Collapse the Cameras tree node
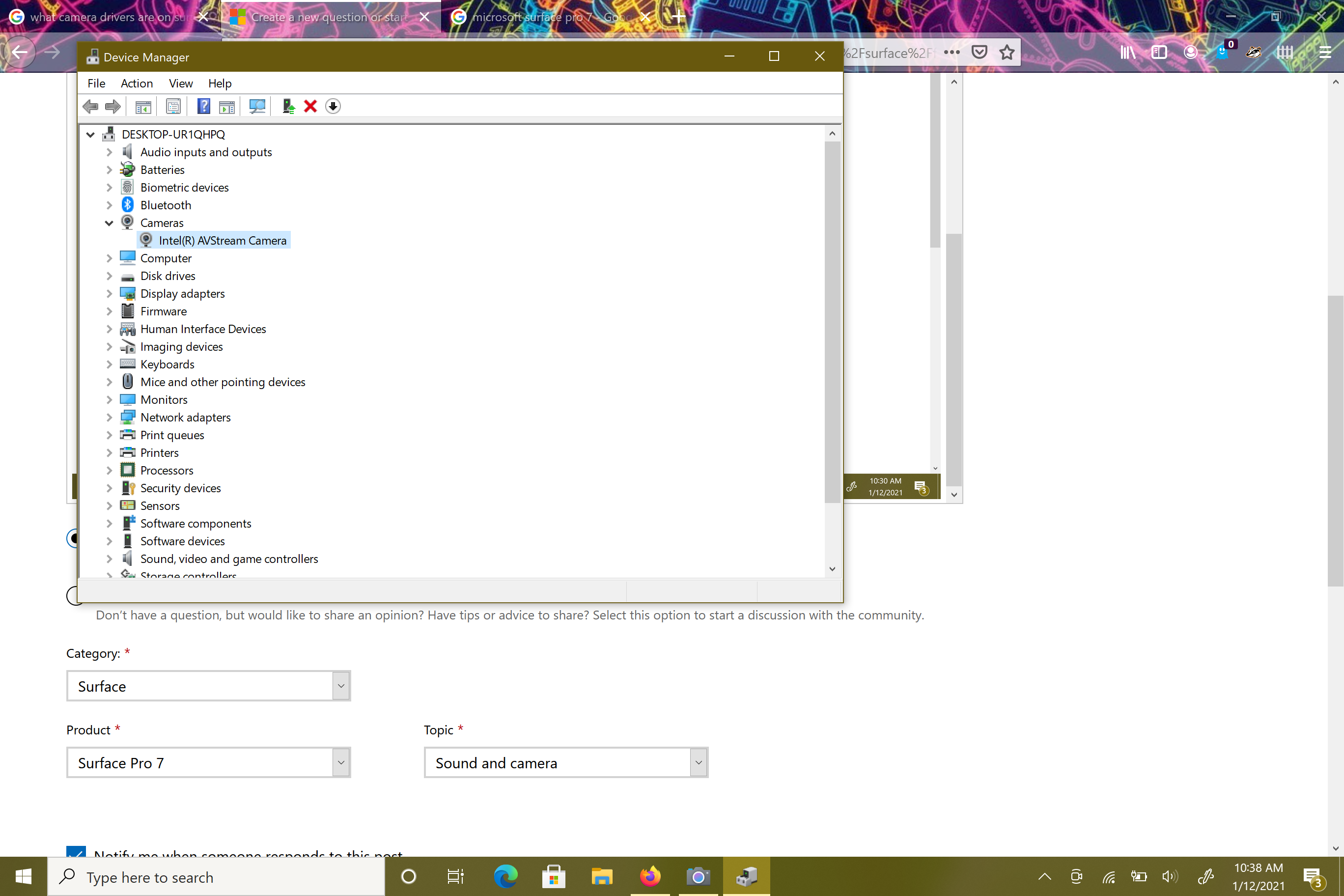This screenshot has width=1344, height=896. [x=109, y=223]
